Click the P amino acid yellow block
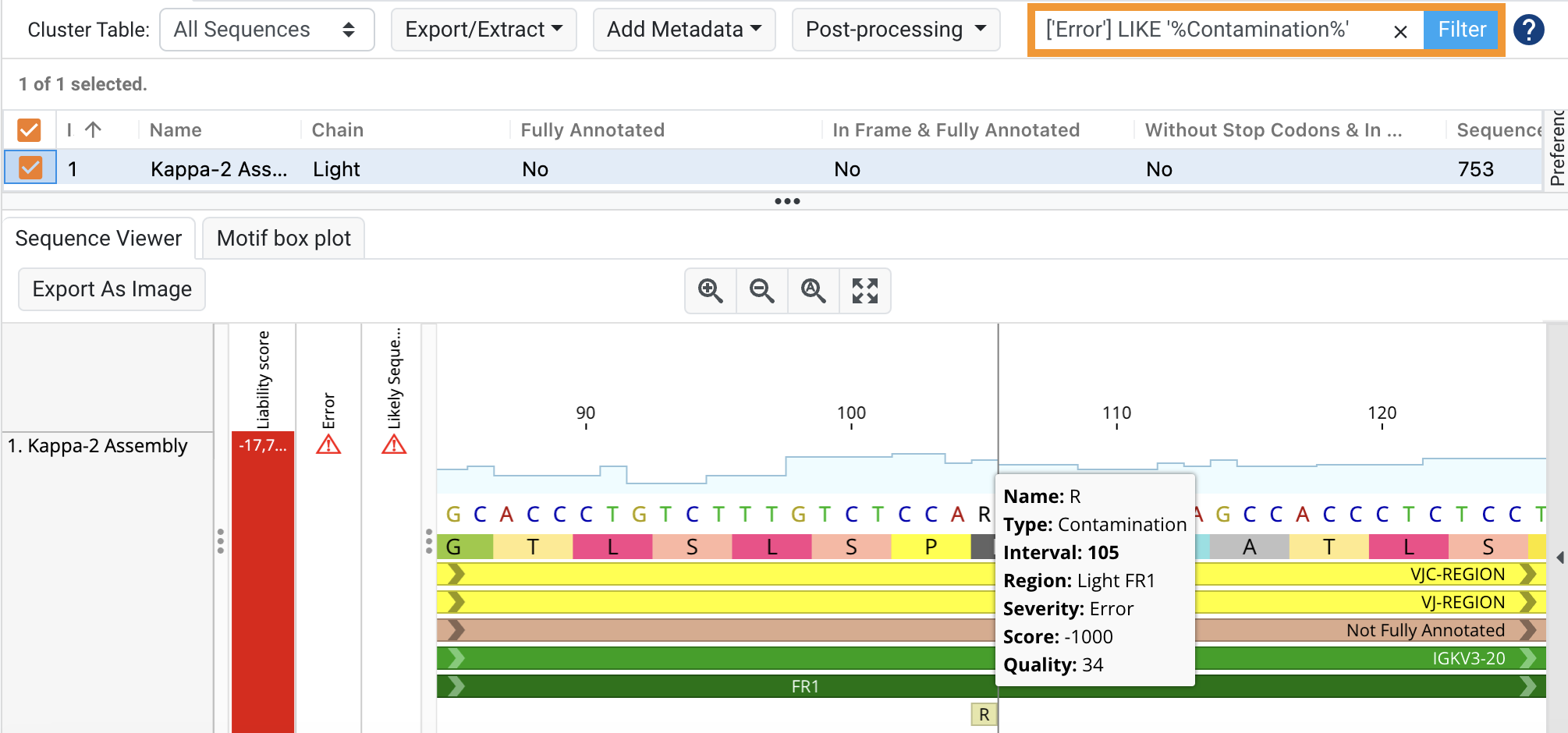Screen dimensions: 1568x733 pos(931,547)
